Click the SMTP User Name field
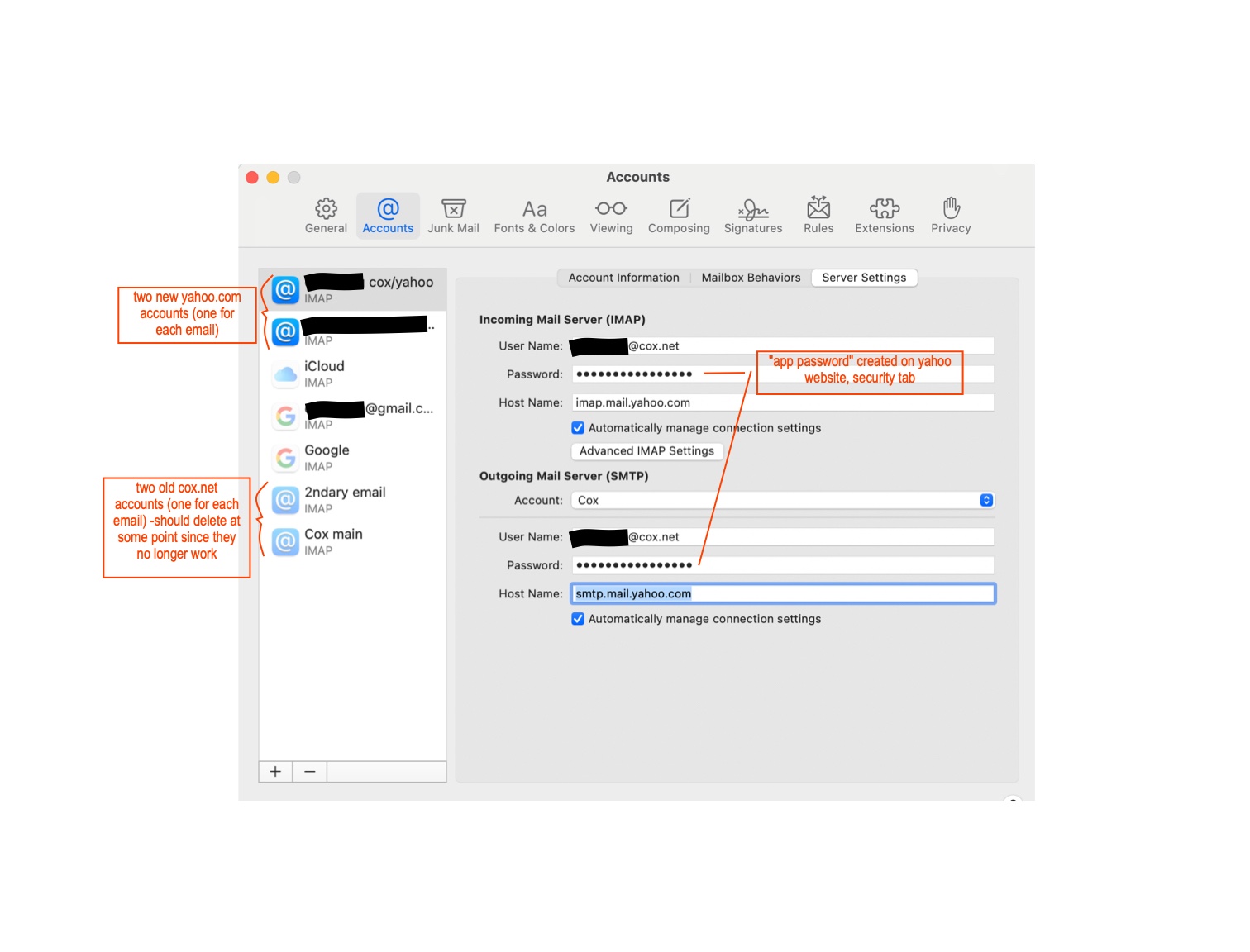This screenshot has height=952, width=1250. tap(783, 537)
